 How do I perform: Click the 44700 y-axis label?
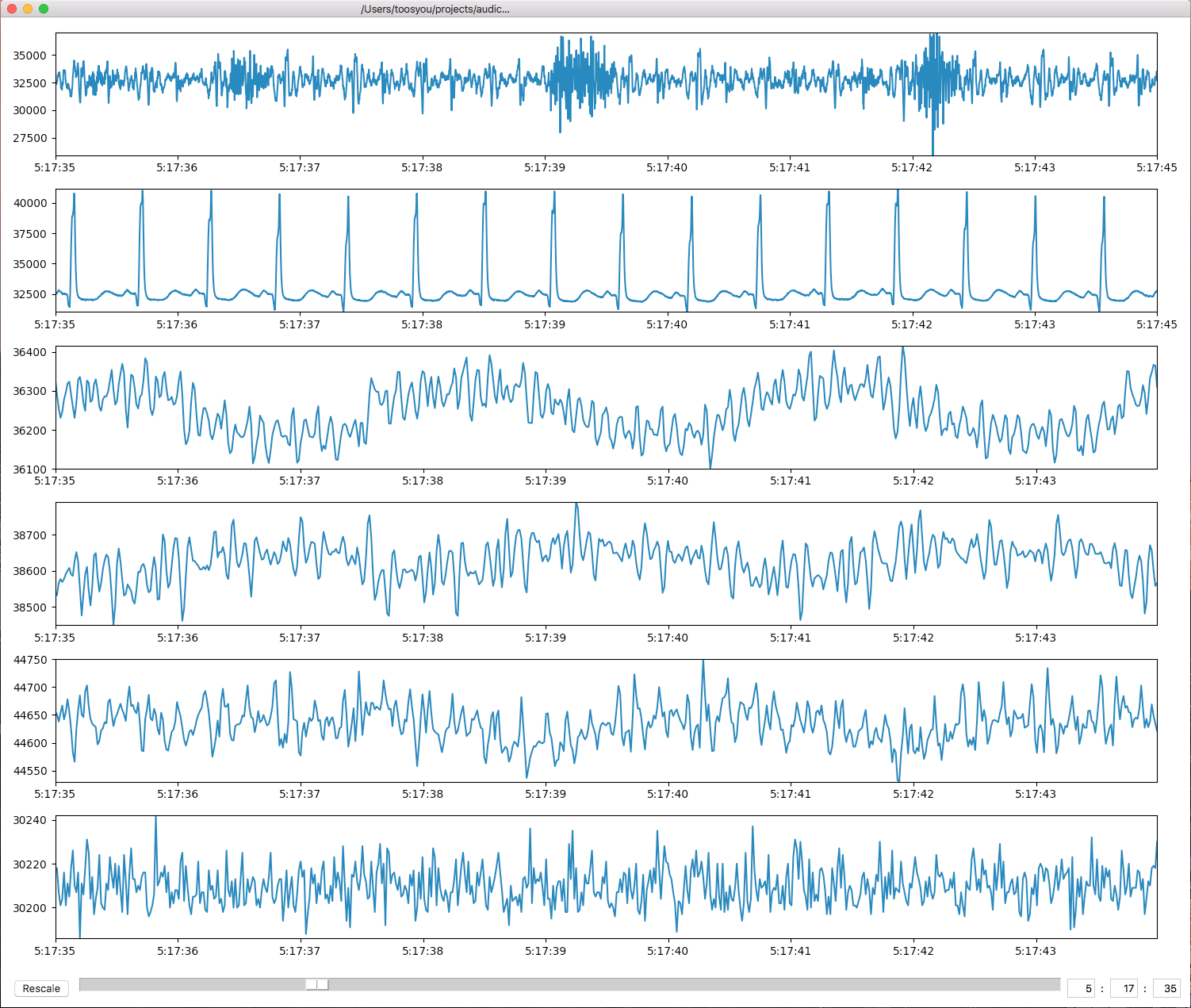click(30, 688)
